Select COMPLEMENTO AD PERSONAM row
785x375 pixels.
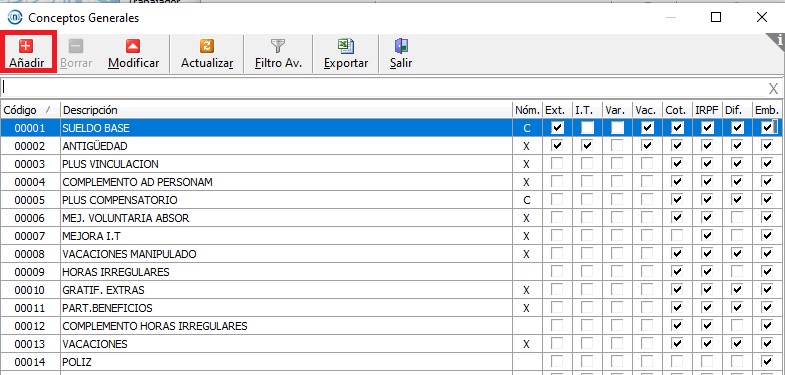point(391,182)
